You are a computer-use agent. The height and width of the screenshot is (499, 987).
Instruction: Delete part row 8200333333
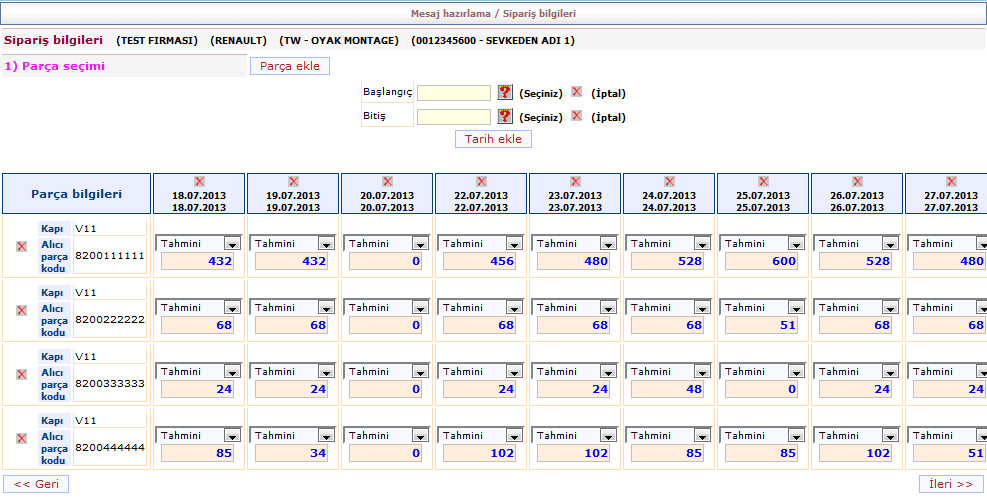[x=21, y=374]
